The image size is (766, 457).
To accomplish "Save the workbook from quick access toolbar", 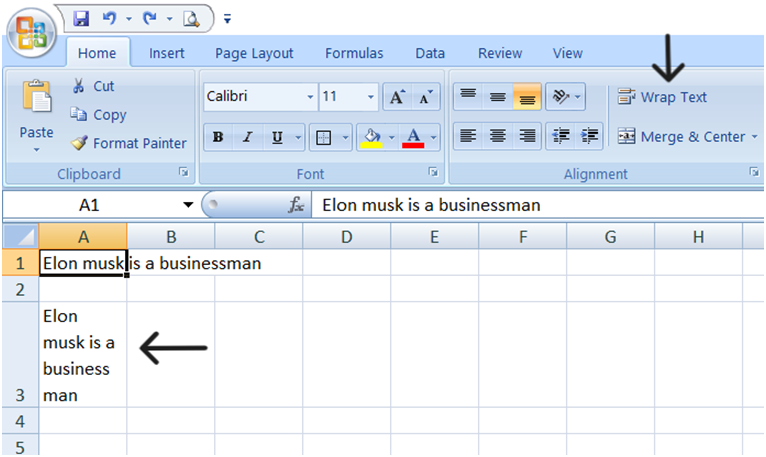I will point(81,19).
